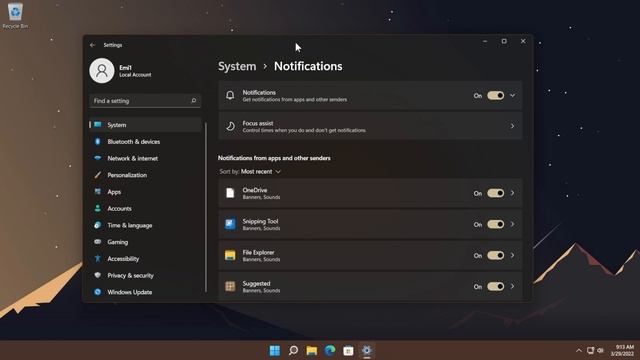Screen dimensions: 640x360
Task: Open Accessibility settings
Action: (x=145, y=259)
